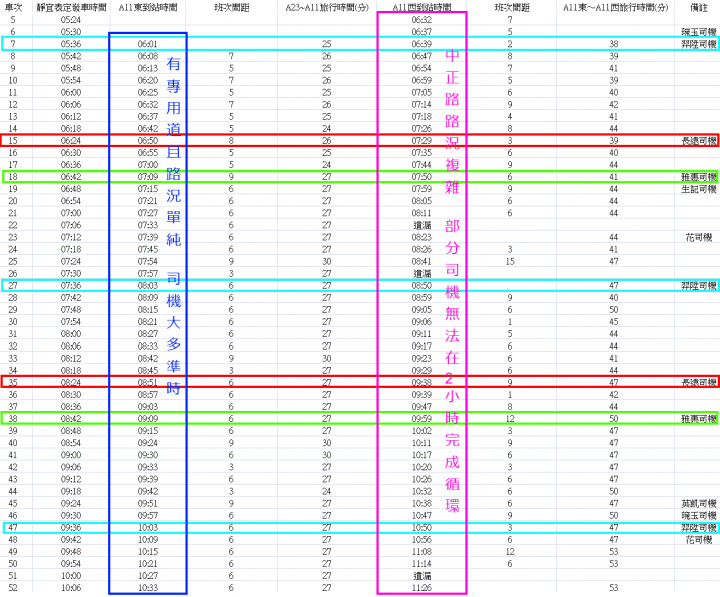Click 瑞玉司機 remark in trip 46 row

698,516
